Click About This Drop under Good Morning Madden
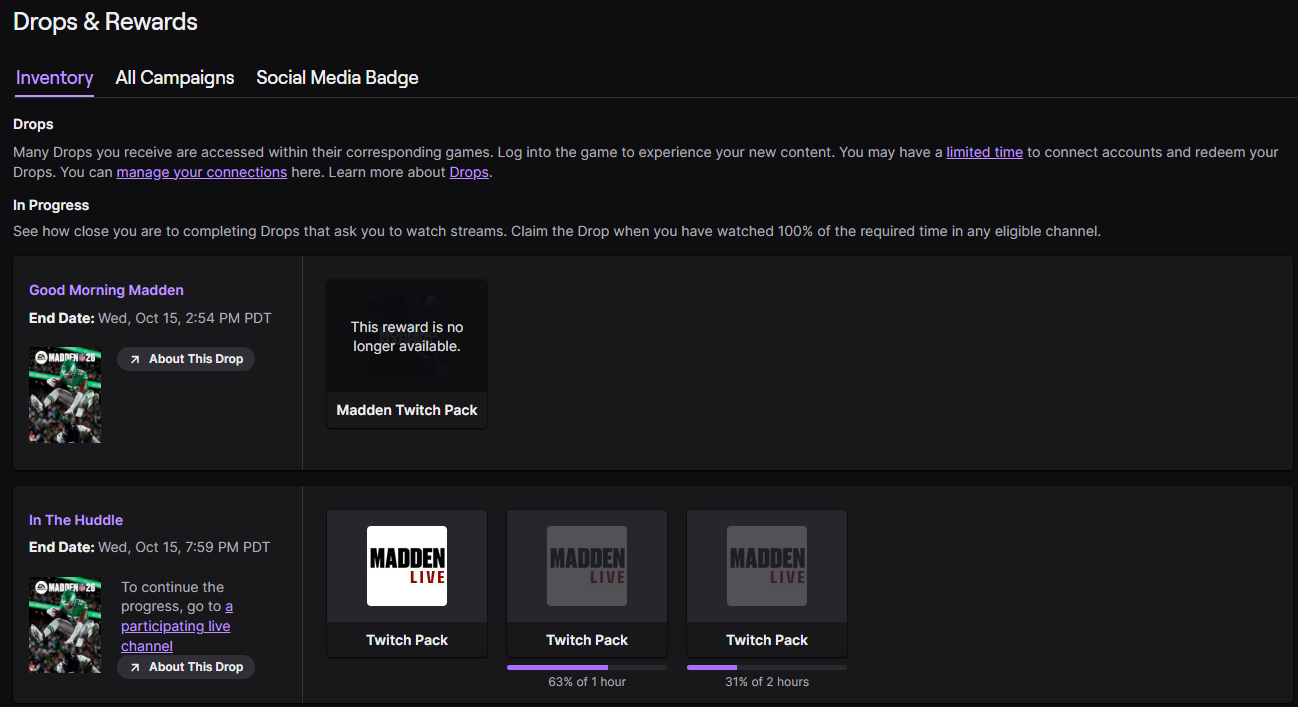Viewport: 1298px width, 707px height. (186, 359)
